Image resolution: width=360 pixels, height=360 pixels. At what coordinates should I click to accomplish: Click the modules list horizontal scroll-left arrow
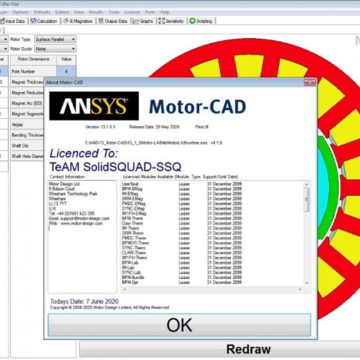tap(124, 289)
